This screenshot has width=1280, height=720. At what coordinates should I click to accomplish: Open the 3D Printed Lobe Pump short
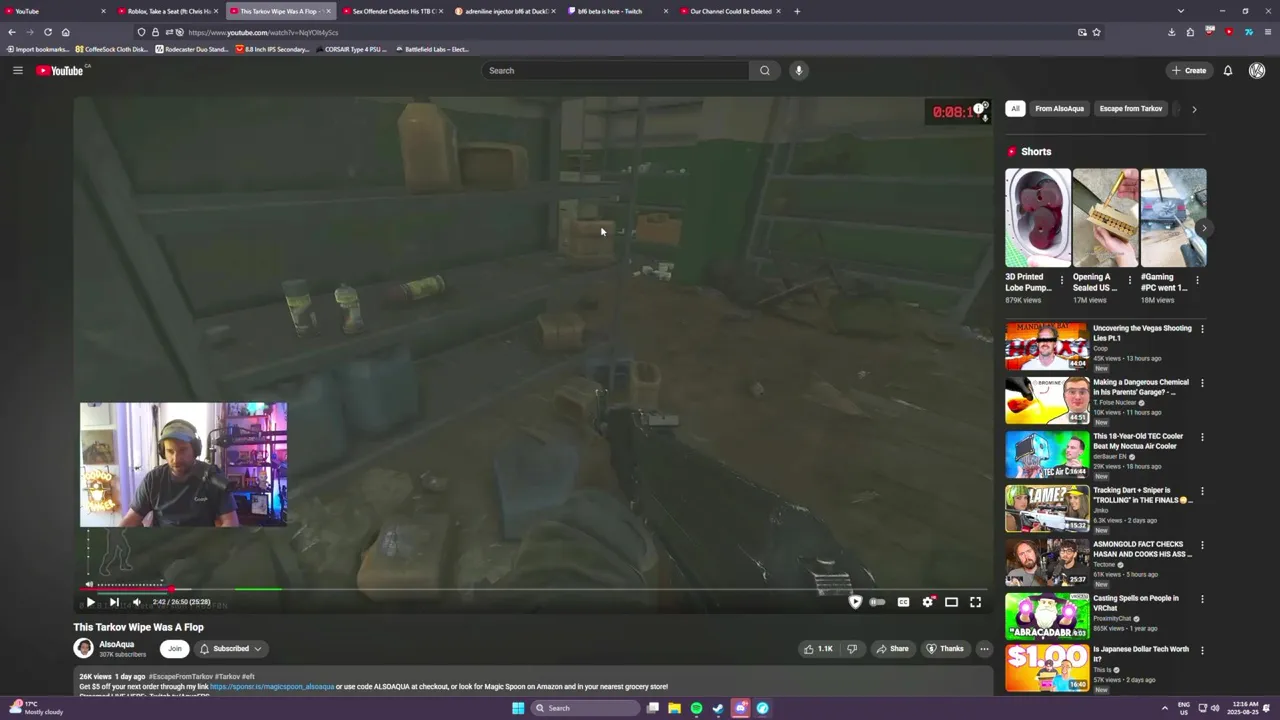(1038, 218)
